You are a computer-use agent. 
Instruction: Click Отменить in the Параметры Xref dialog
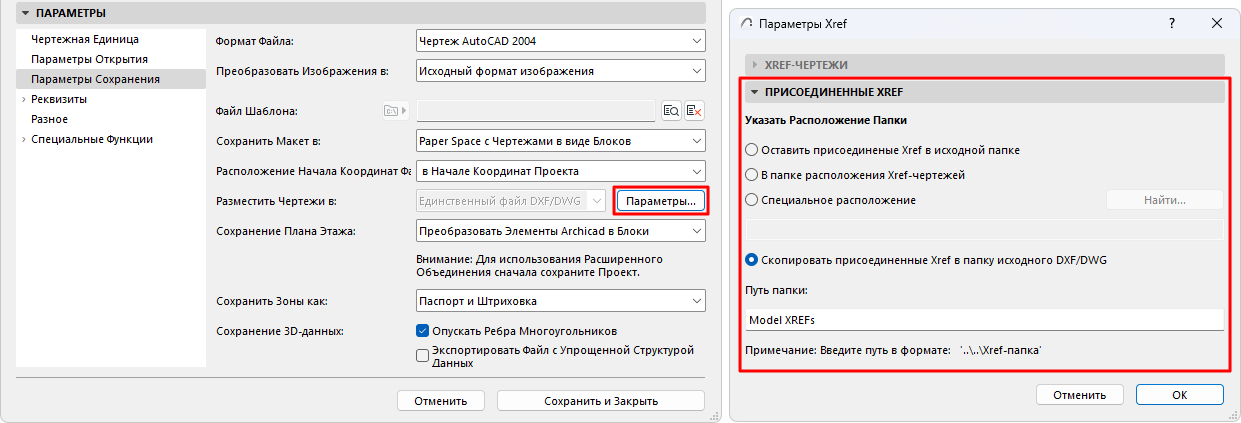coord(1079,395)
